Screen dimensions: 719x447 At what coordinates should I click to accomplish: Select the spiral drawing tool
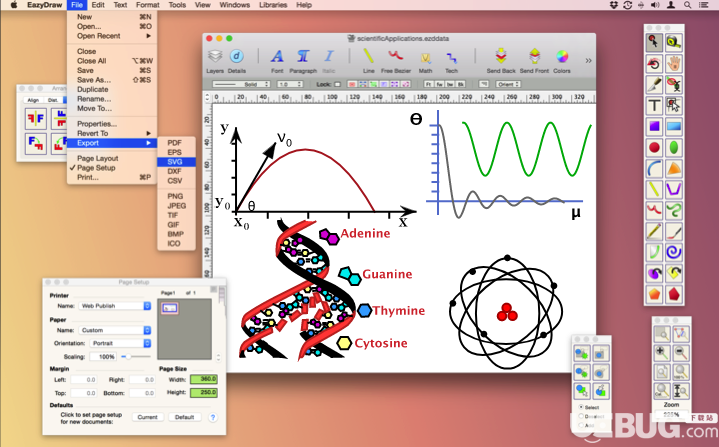point(674,252)
